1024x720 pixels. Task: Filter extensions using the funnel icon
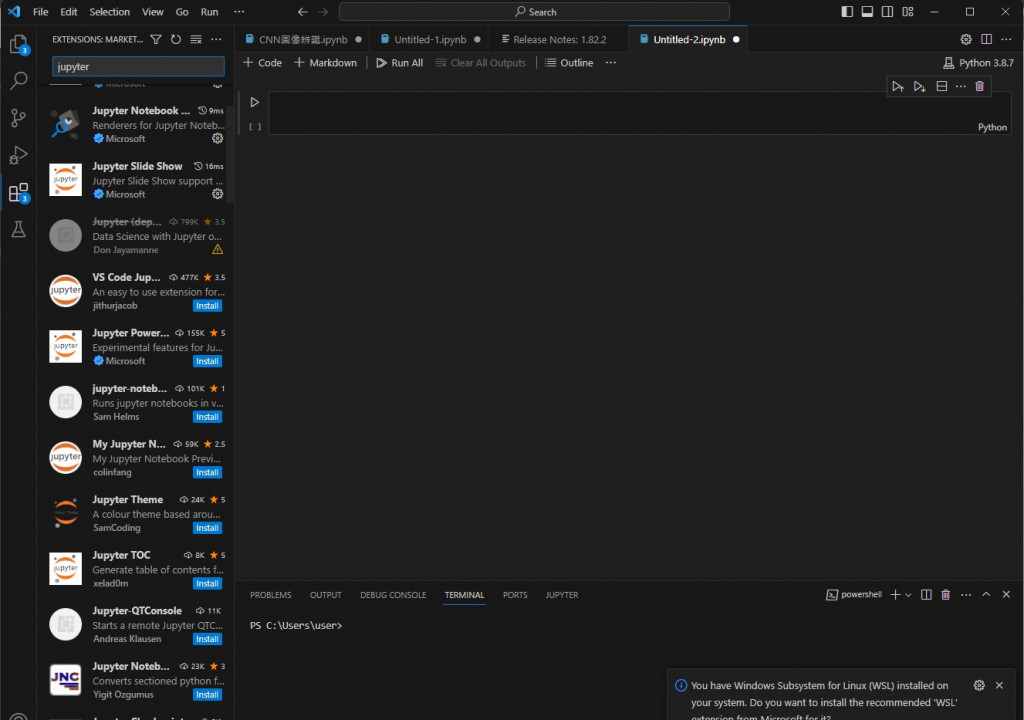156,39
